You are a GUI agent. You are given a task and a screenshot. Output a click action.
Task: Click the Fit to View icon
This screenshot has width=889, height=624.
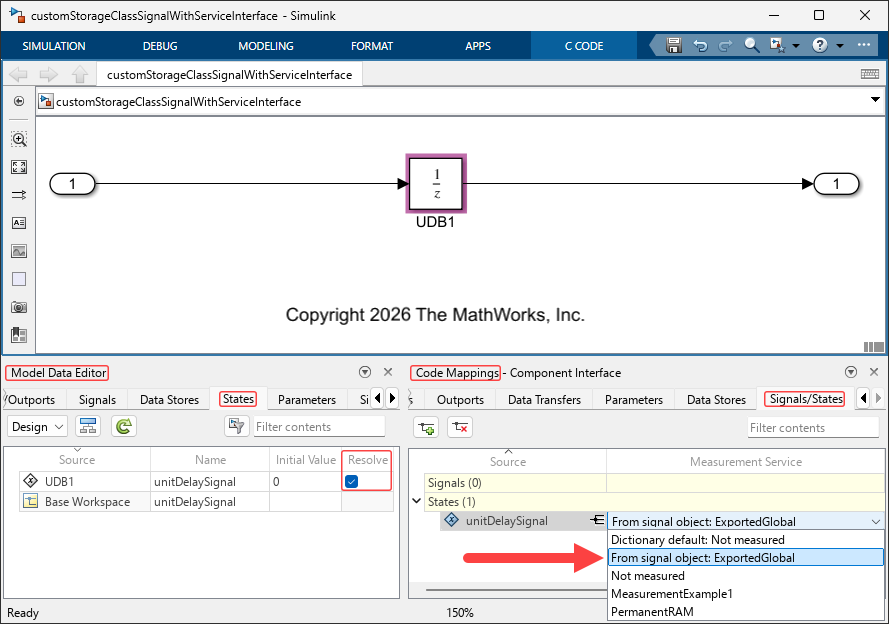[19, 167]
